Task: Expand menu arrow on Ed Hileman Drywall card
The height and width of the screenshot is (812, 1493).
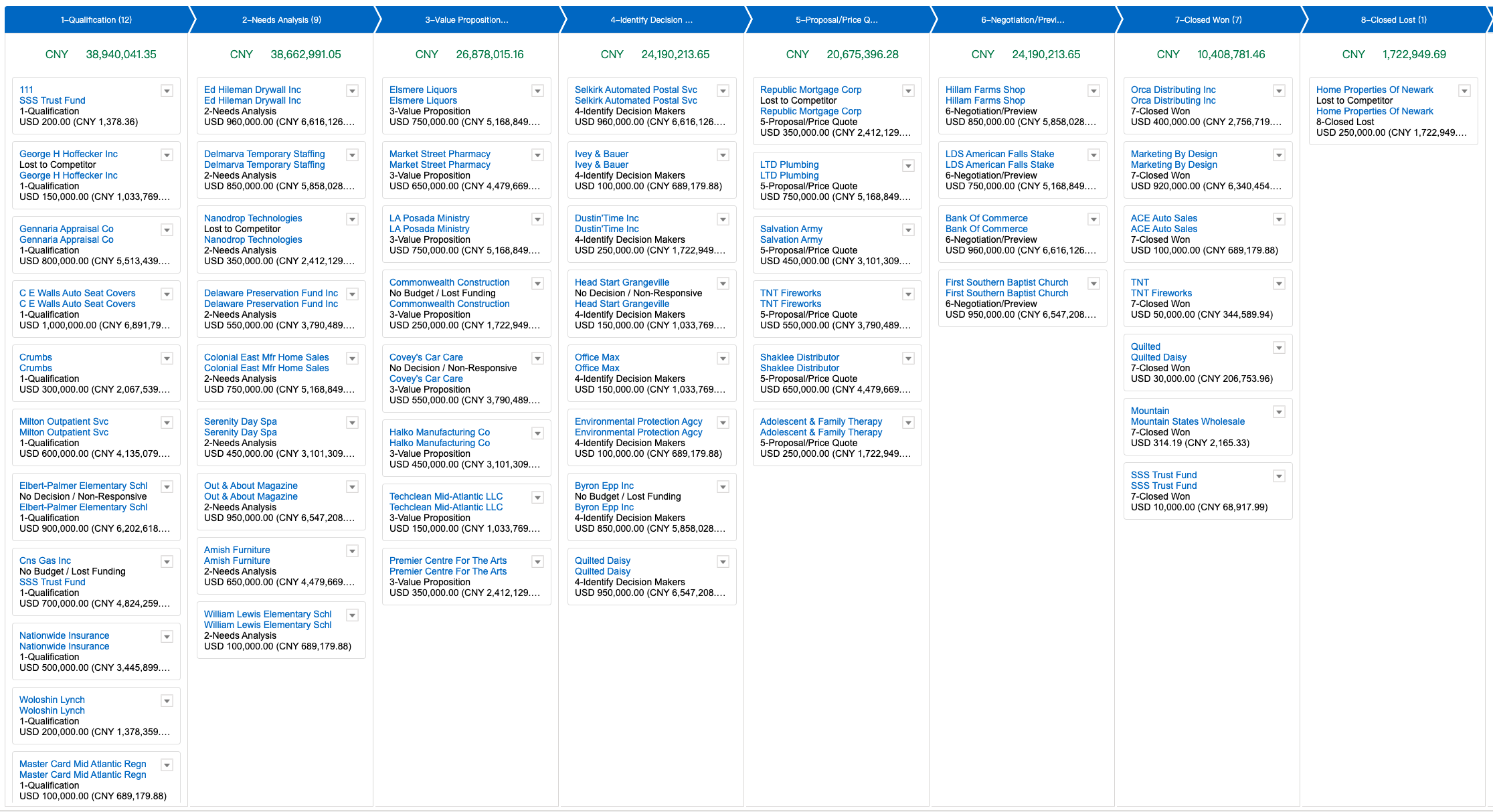Action: click(352, 91)
